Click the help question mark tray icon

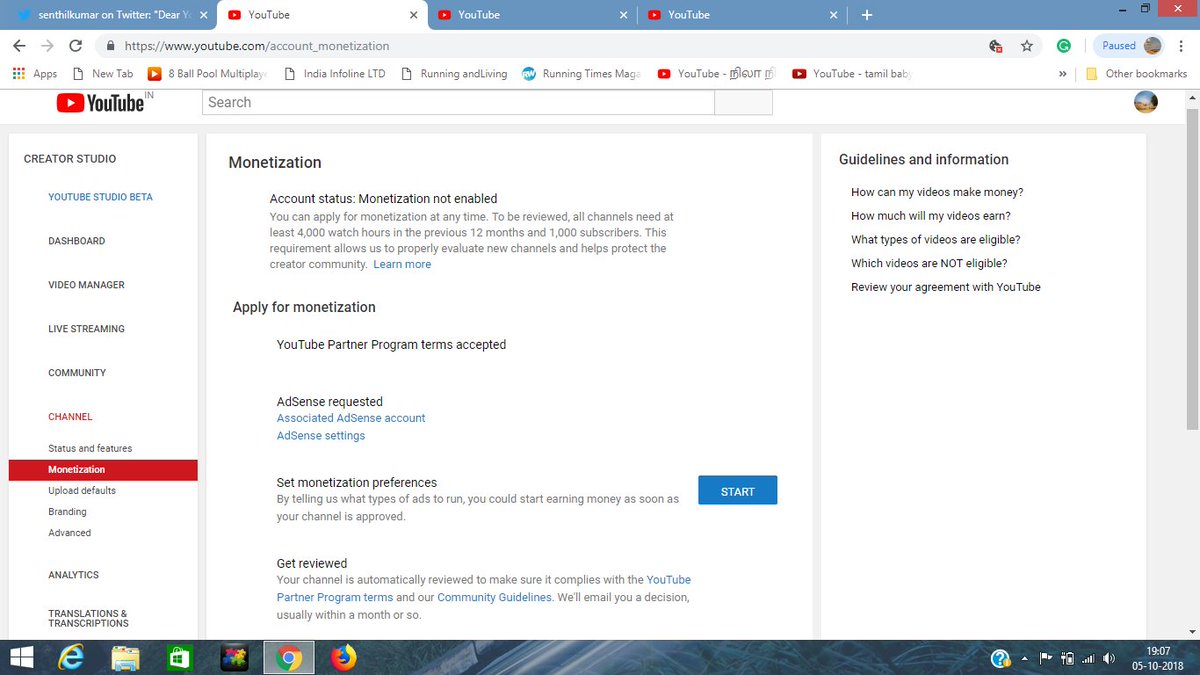pyautogui.click(x=1000, y=658)
